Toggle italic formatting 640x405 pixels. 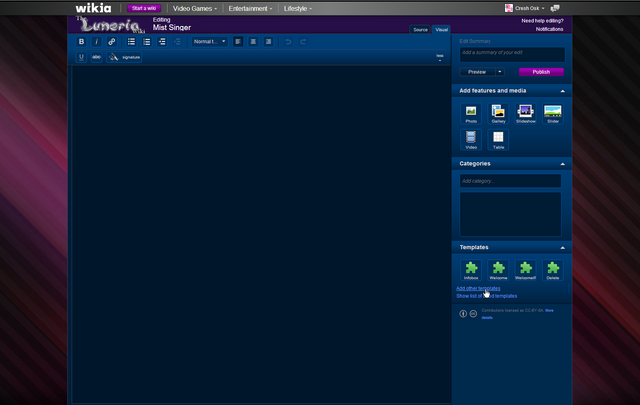coord(96,42)
